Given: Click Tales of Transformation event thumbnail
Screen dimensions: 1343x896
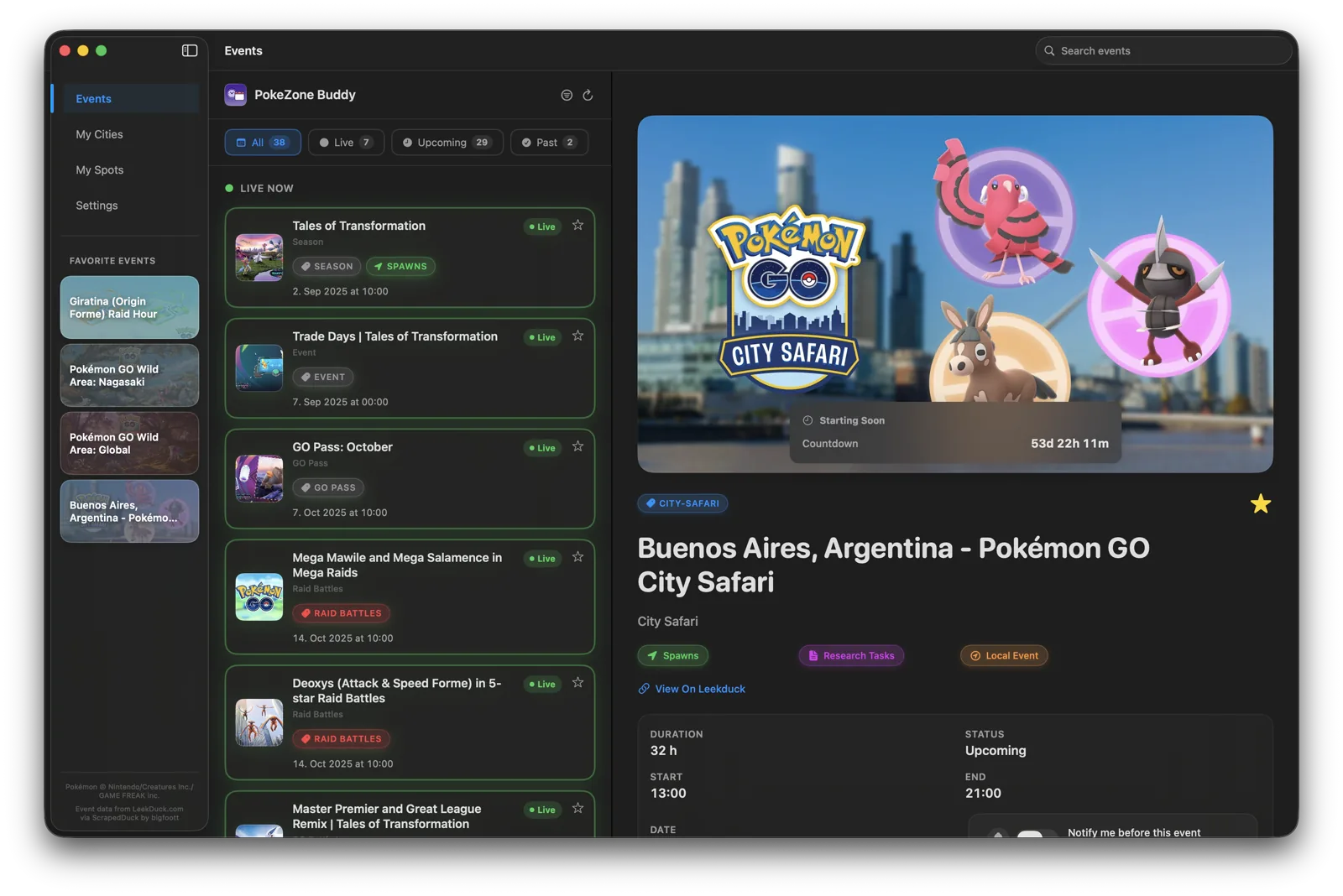Looking at the screenshot, I should point(259,258).
